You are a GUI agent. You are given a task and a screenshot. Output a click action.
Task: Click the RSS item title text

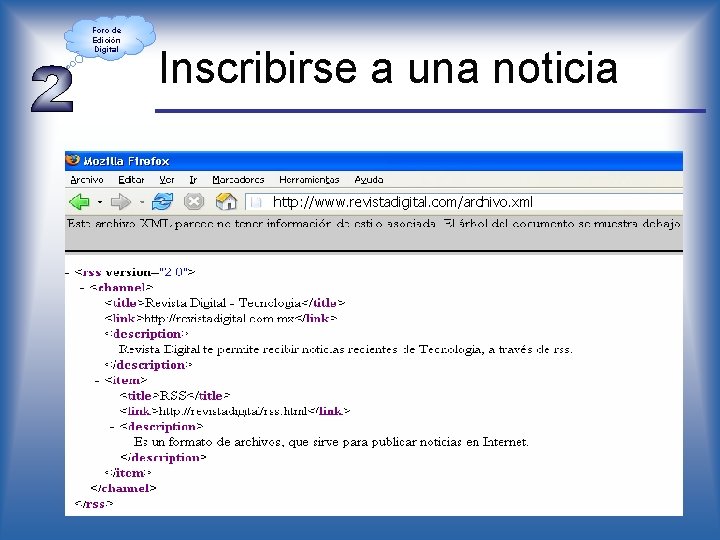173,396
